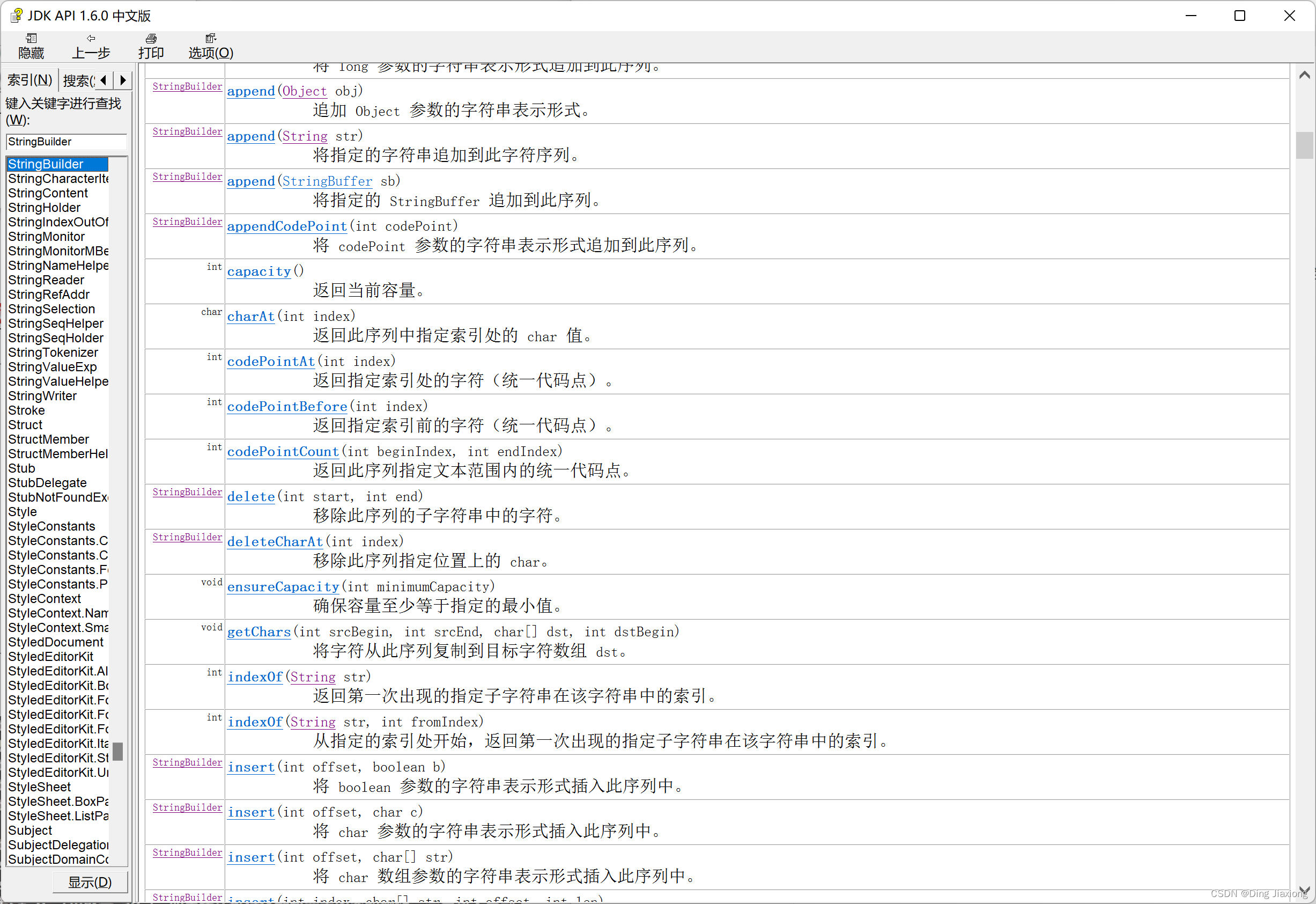Open the StringBuffer parameter type link
Screen dimensions: 1316x904
(x=327, y=181)
